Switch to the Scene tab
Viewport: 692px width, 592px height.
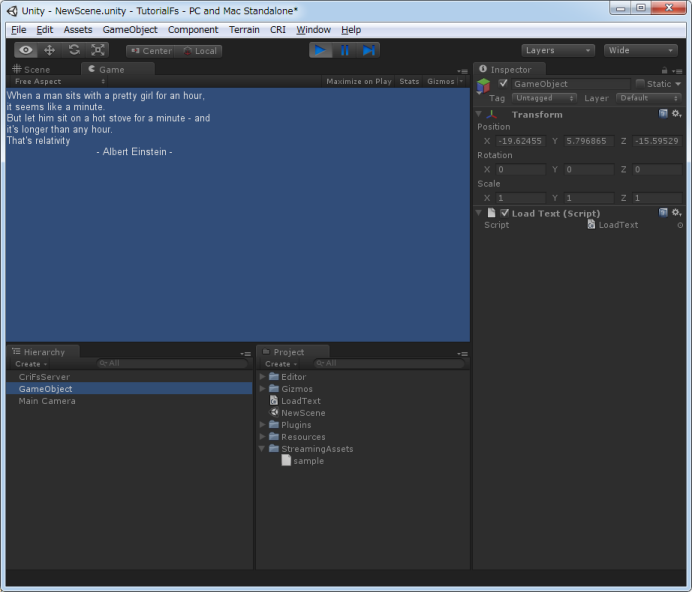click(x=31, y=70)
